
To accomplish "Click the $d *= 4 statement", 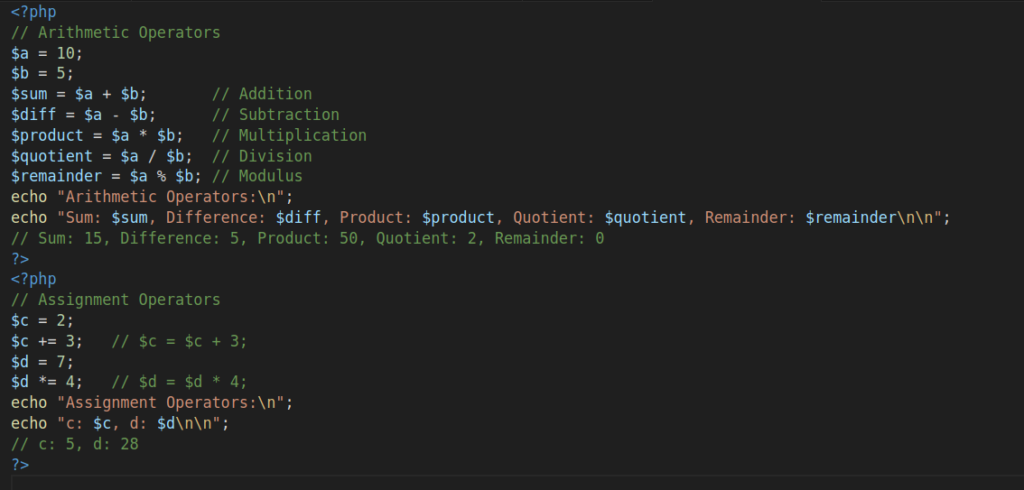I will [47, 382].
